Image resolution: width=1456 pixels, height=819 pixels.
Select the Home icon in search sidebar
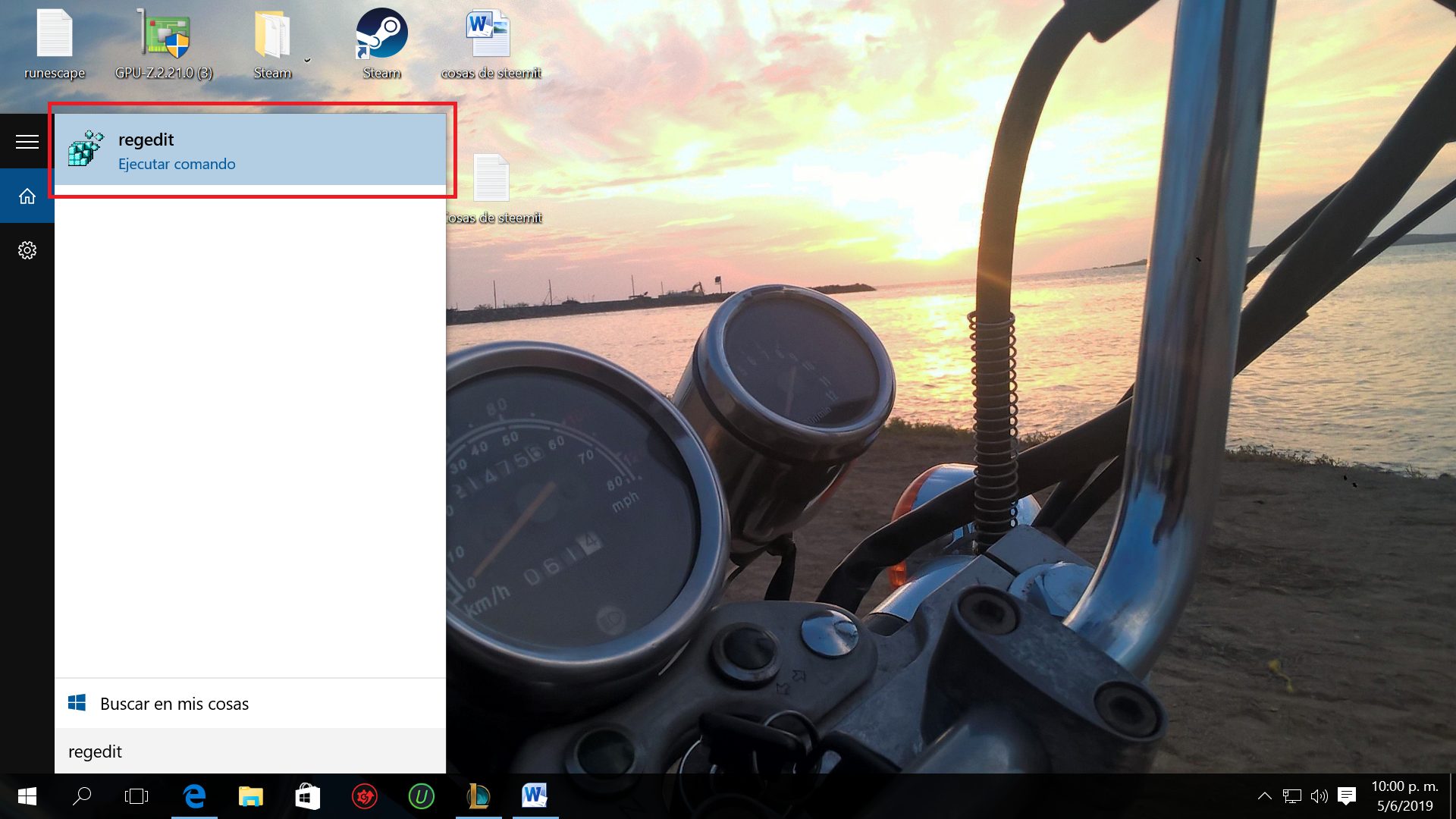click(27, 196)
